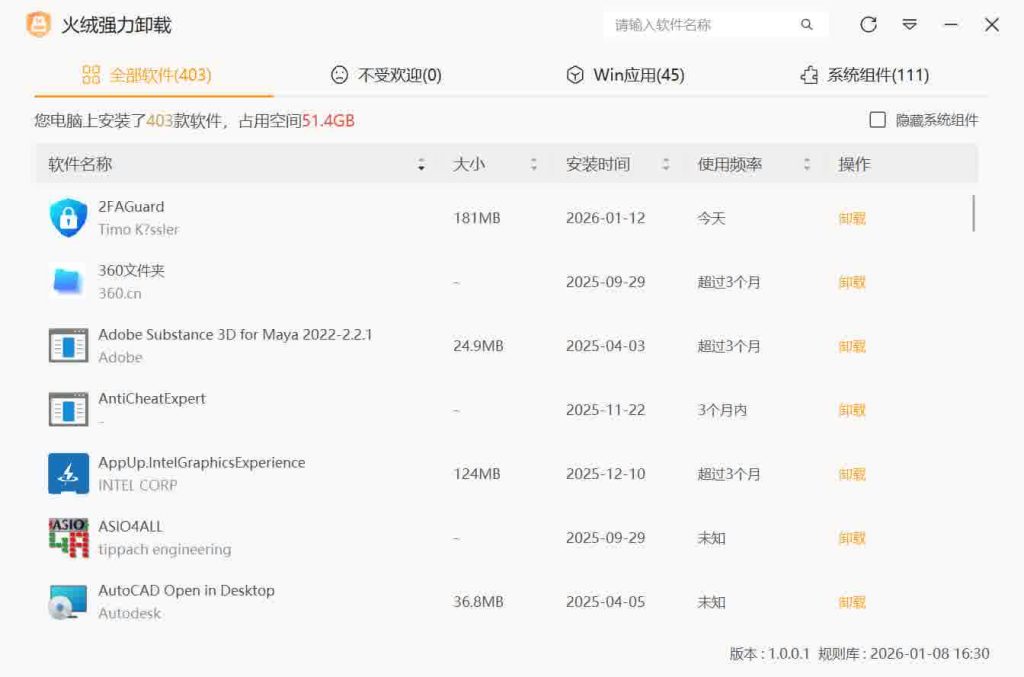Click the 火绒强力卸载 logo icon
Screen dimensions: 1024x677
click(x=38, y=23)
